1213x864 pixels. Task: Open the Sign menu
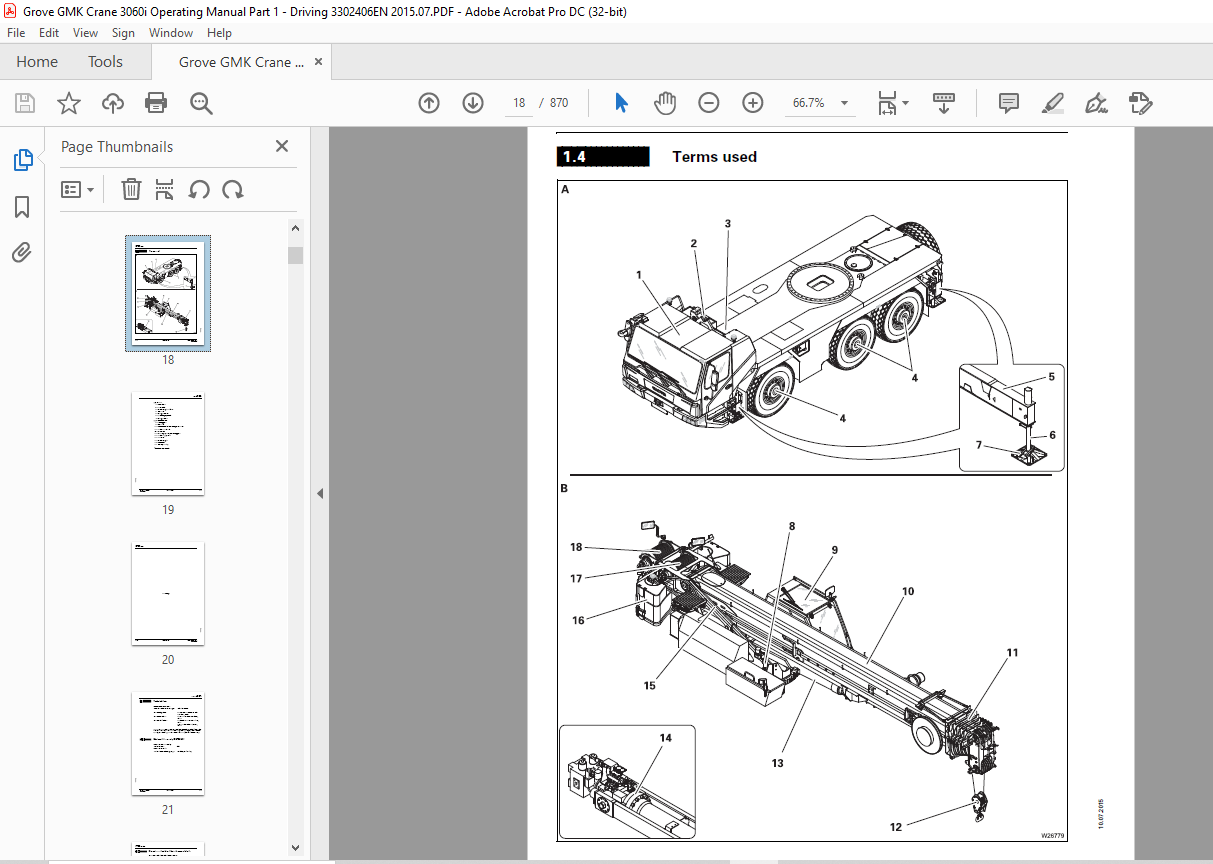(123, 33)
